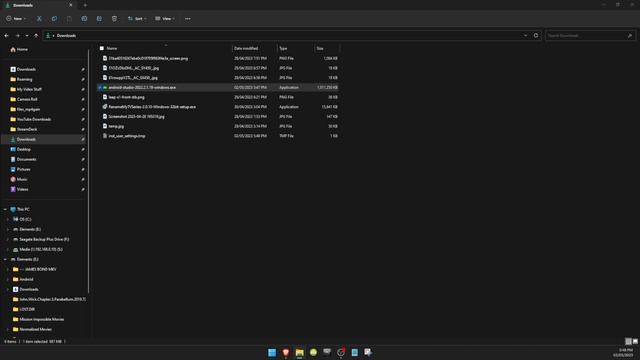Open the View dropdown menu
This screenshot has width=640, height=360.
pyautogui.click(x=165, y=19)
